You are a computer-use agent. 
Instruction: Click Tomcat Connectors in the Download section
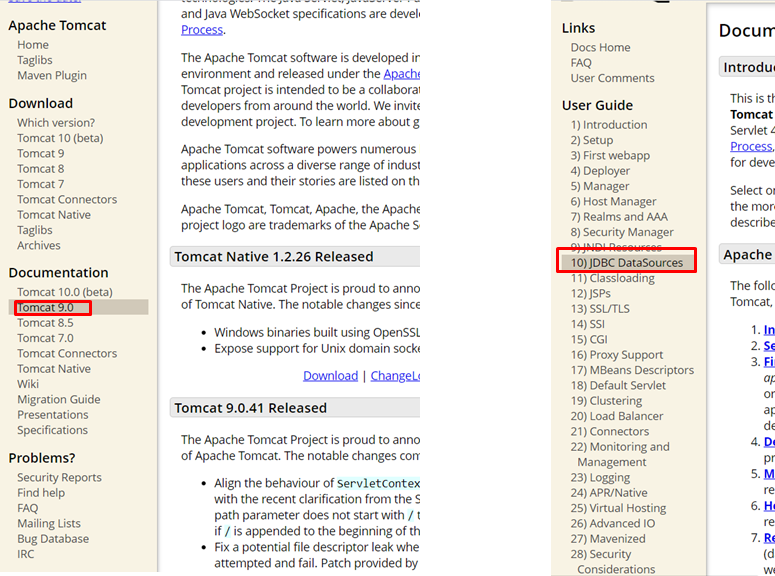coord(67,199)
